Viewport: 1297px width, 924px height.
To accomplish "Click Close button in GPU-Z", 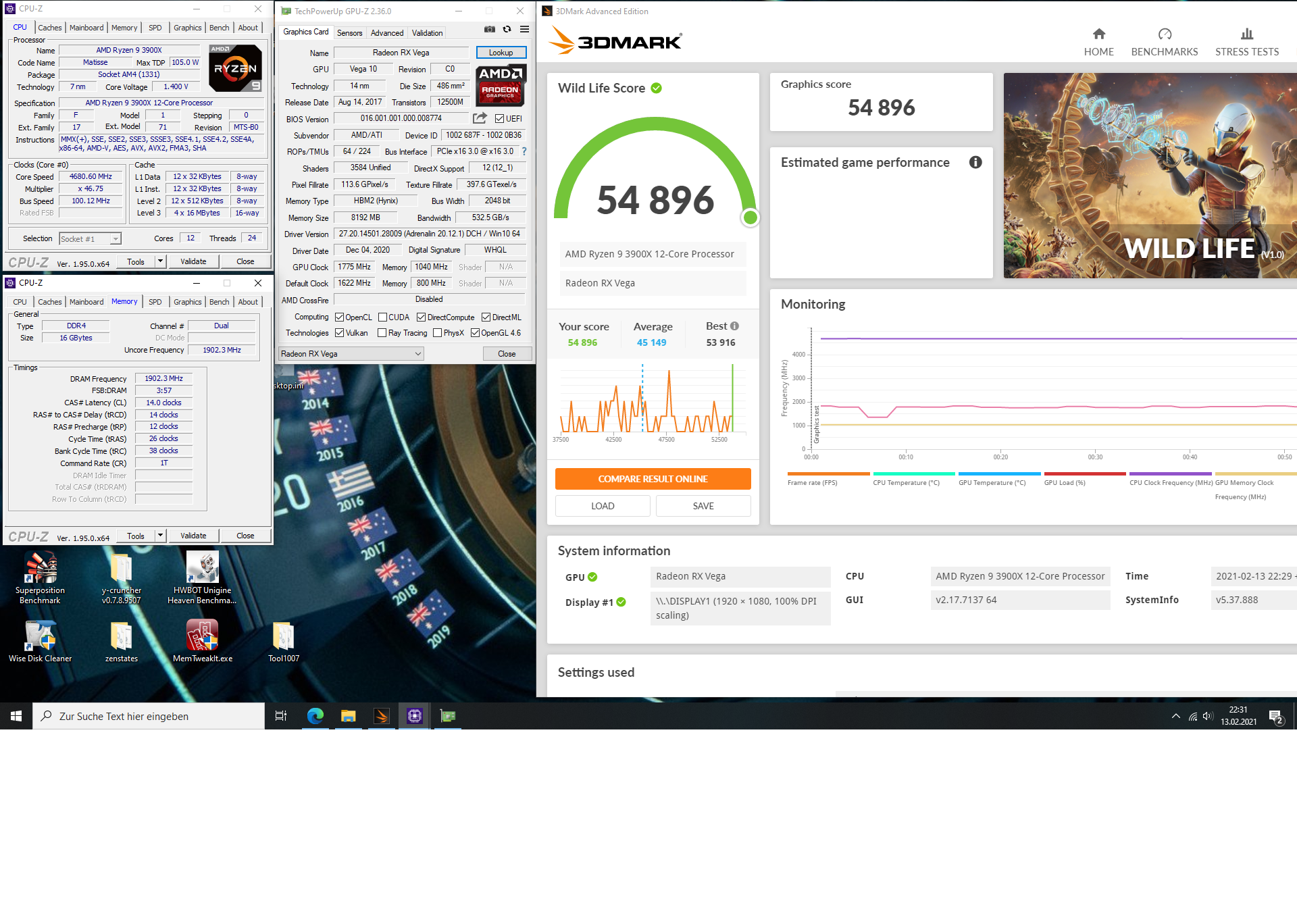I will coord(507,354).
